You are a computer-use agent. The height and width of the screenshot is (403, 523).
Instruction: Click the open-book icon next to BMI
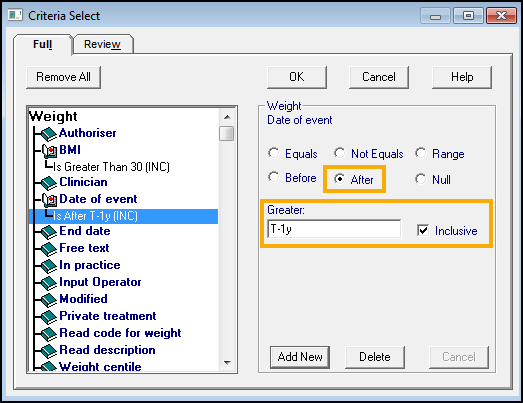(50, 151)
